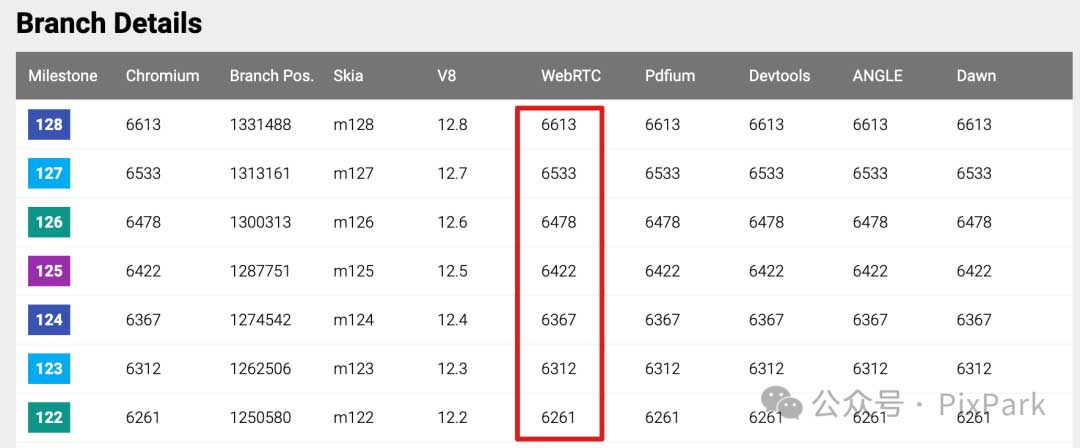Open the m127 Skia branch link
The width and height of the screenshot is (1080, 448).
353,173
